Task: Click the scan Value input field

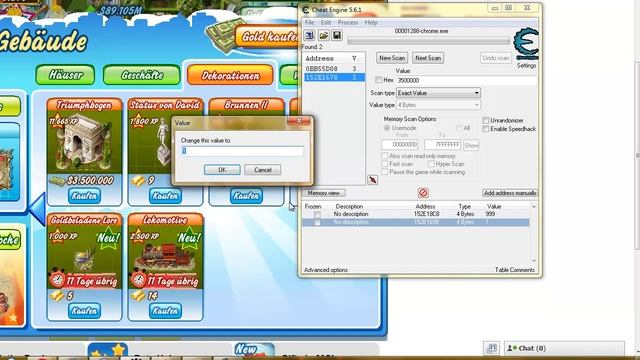Action: [x=466, y=80]
